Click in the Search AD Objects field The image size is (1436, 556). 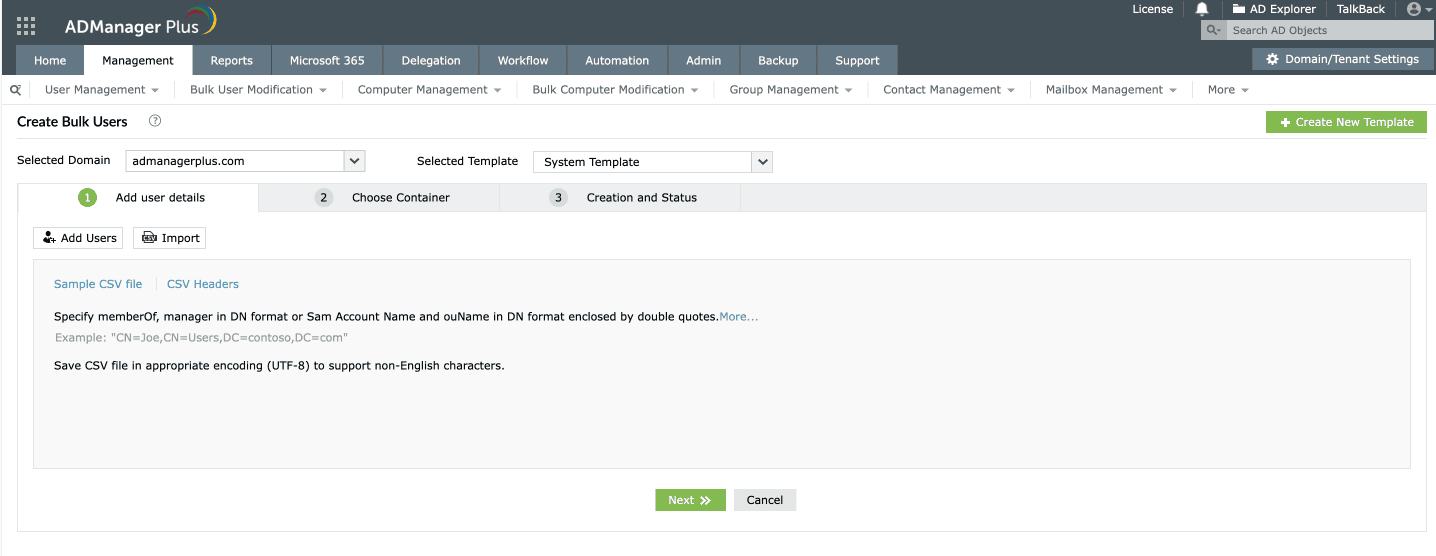pos(1320,30)
